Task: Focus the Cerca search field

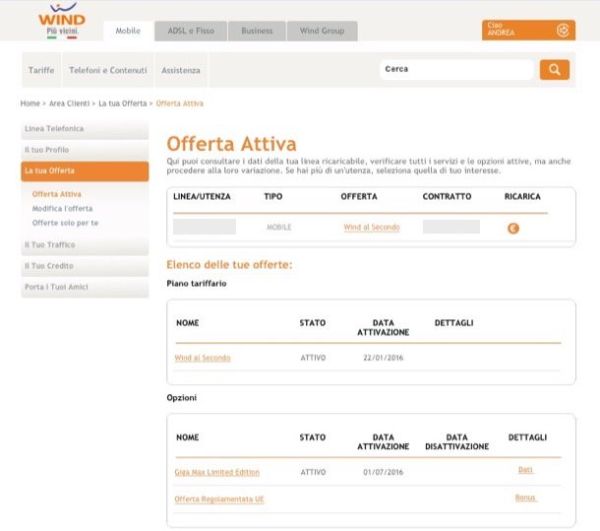Action: tap(457, 69)
